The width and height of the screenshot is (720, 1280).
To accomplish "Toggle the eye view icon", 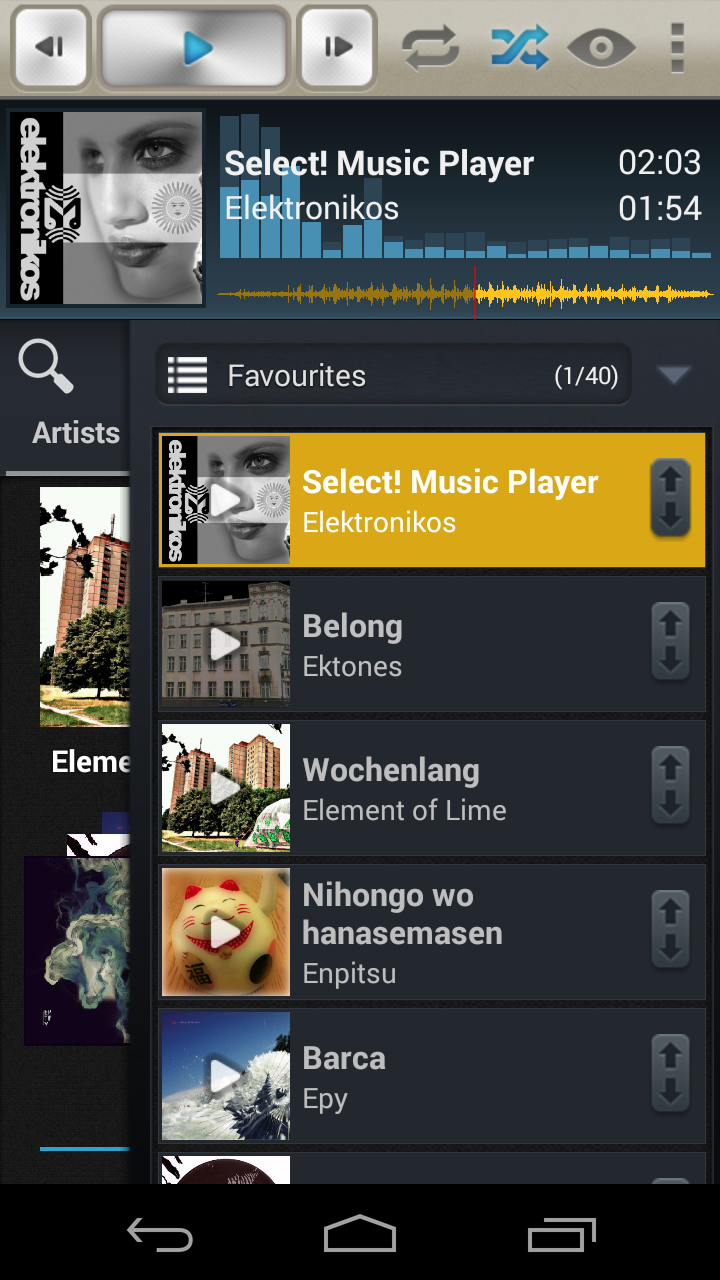I will point(600,47).
